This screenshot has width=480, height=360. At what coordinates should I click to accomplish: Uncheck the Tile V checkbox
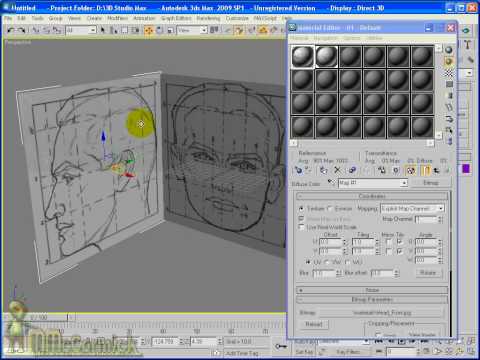[400, 251]
